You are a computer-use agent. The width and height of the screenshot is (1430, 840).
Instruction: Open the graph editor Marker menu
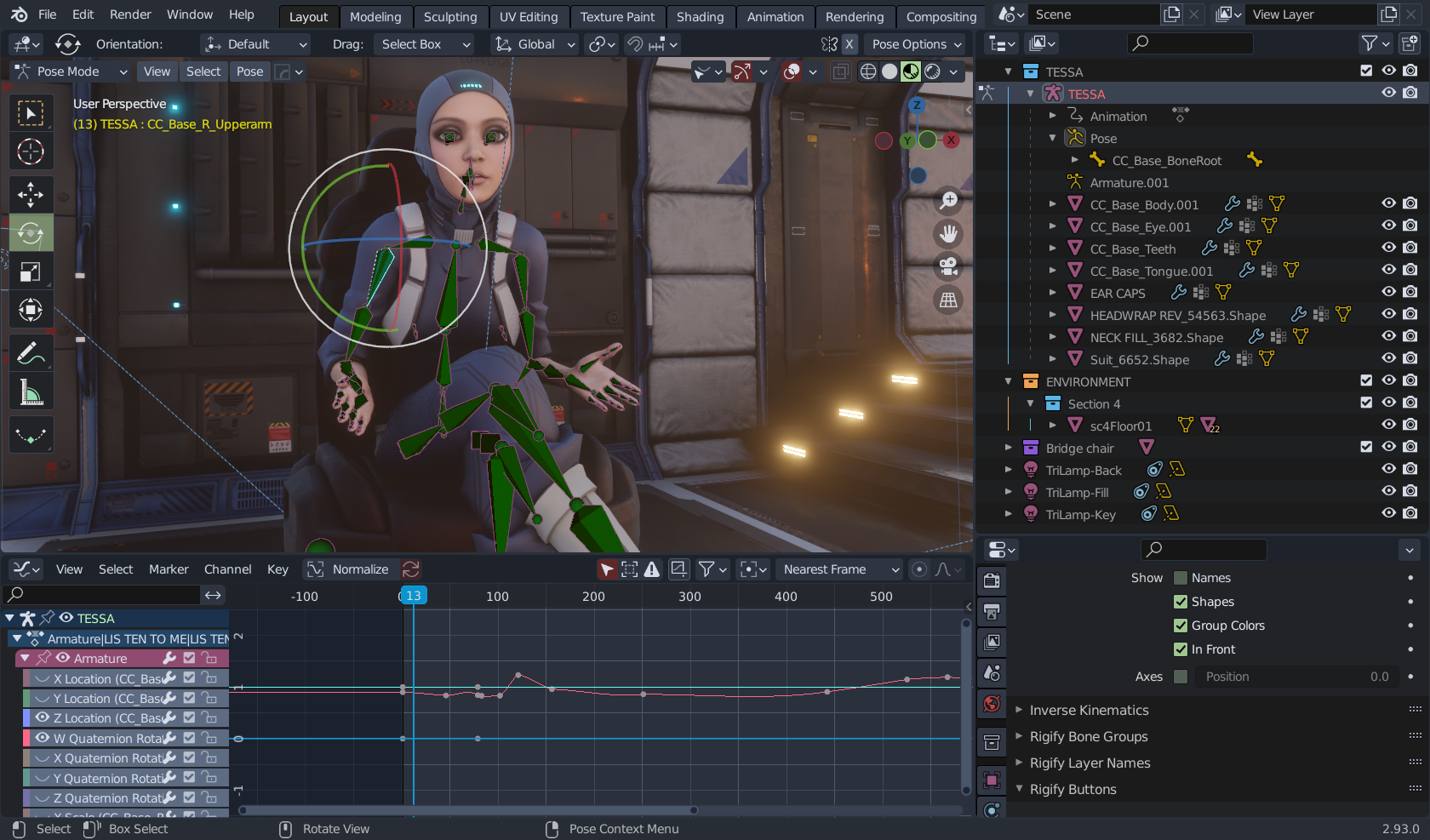[169, 569]
